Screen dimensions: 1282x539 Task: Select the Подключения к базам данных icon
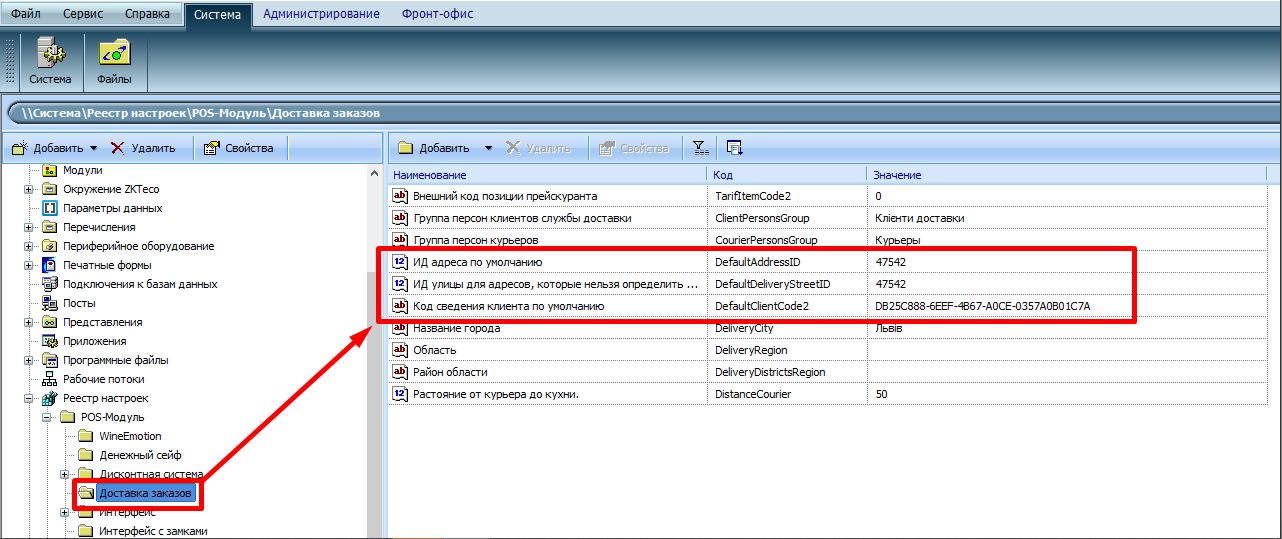point(49,284)
